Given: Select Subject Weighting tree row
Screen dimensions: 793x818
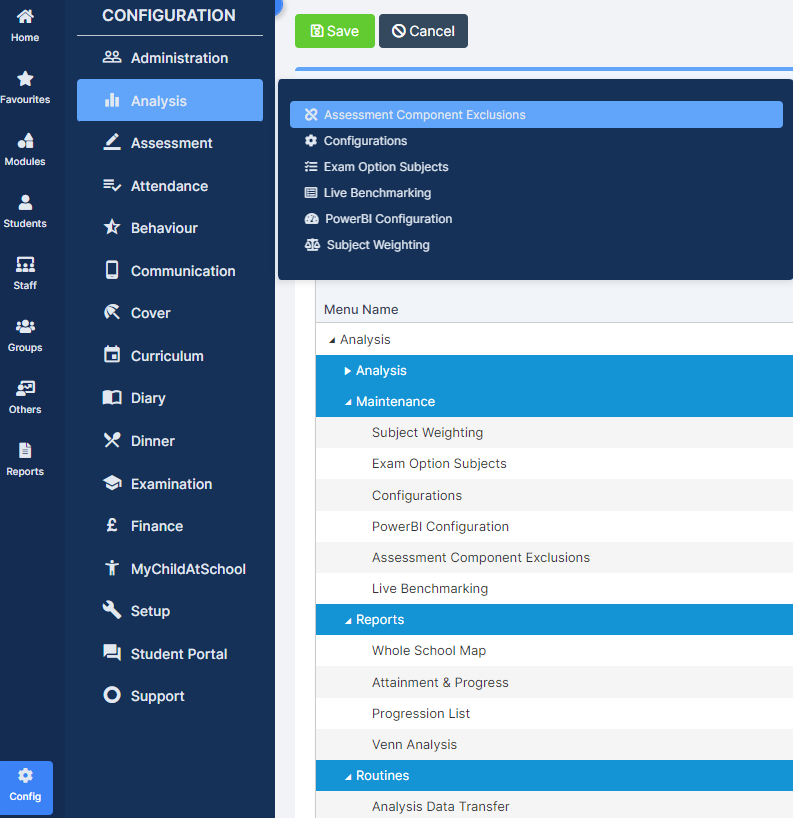Looking at the screenshot, I should pos(554,432).
